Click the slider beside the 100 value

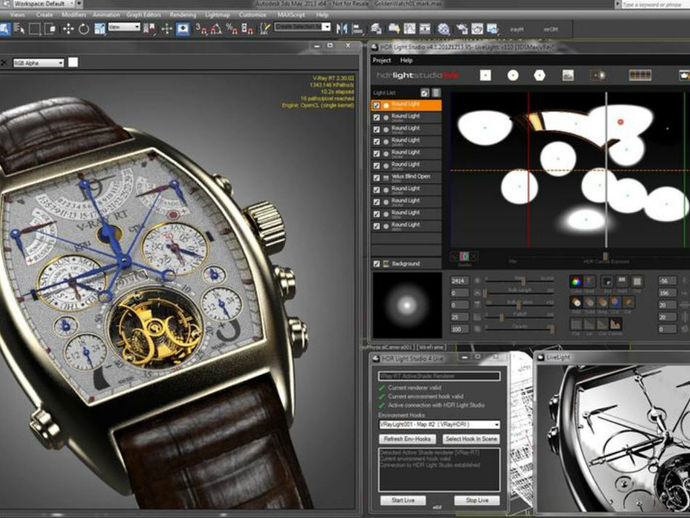(519, 329)
